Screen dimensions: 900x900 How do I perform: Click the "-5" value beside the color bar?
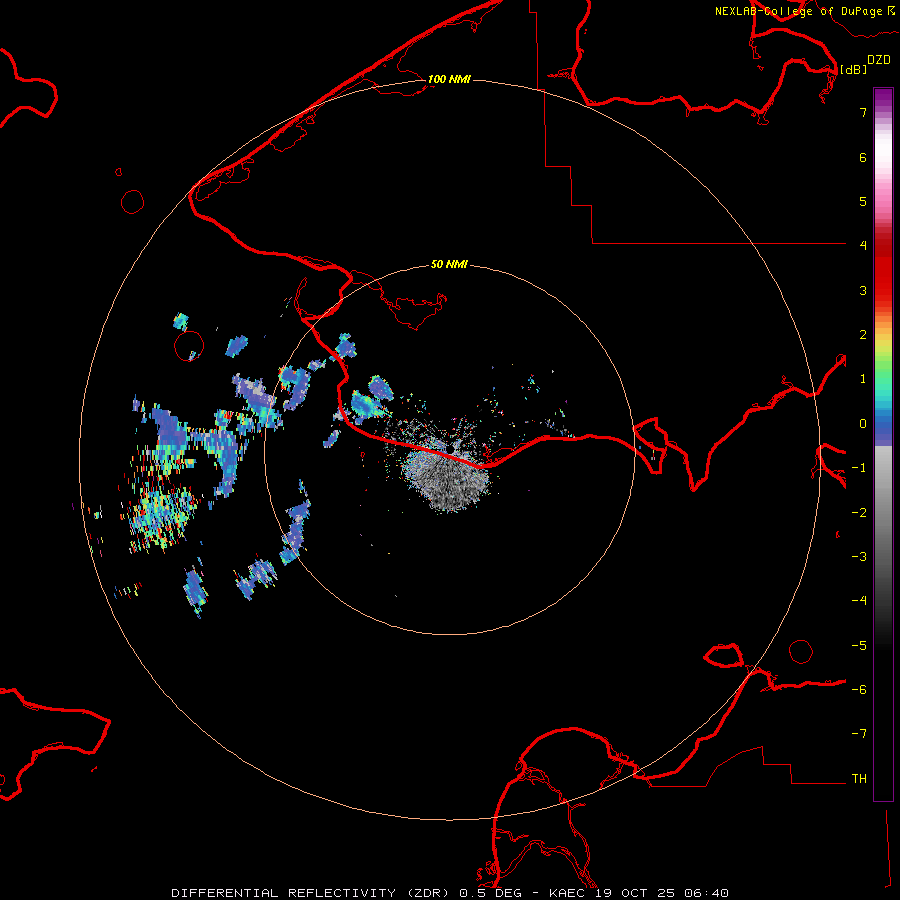click(859, 646)
